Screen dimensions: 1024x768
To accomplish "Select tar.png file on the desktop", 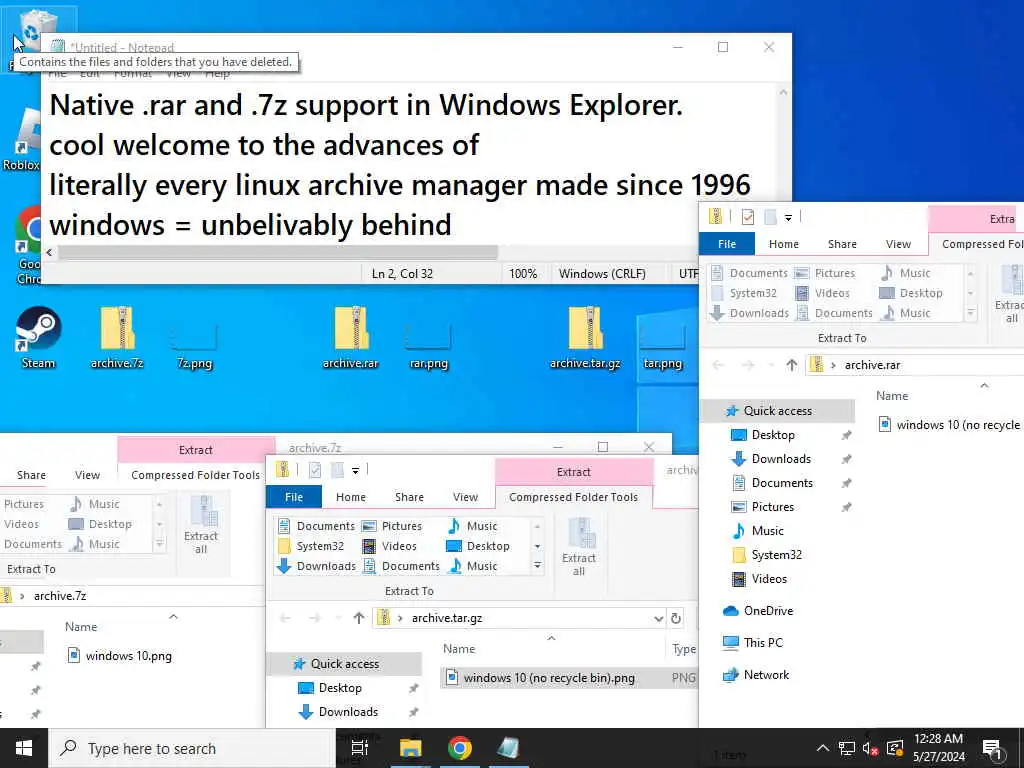I will (x=662, y=345).
